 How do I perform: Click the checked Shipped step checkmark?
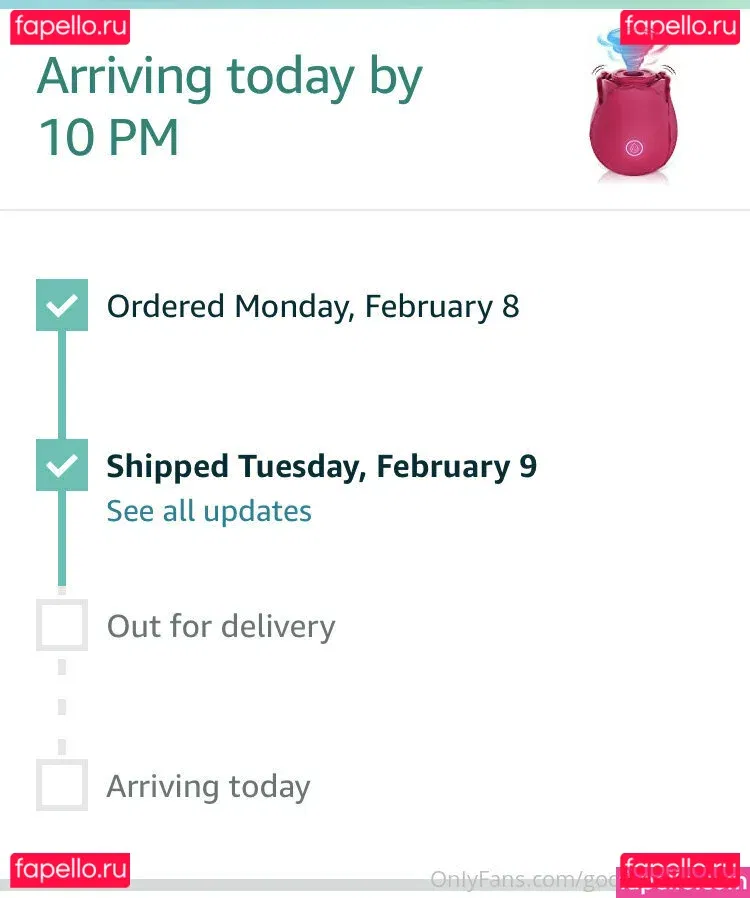[x=62, y=465]
